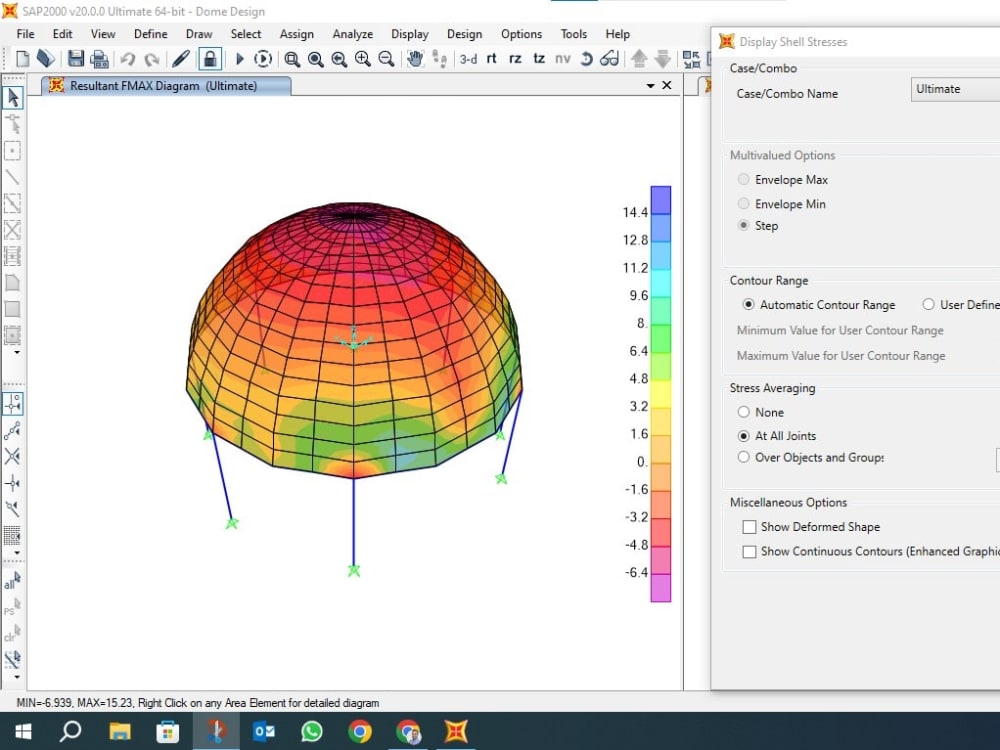
Task: Click the Undo toolbar icon
Action: click(x=128, y=58)
